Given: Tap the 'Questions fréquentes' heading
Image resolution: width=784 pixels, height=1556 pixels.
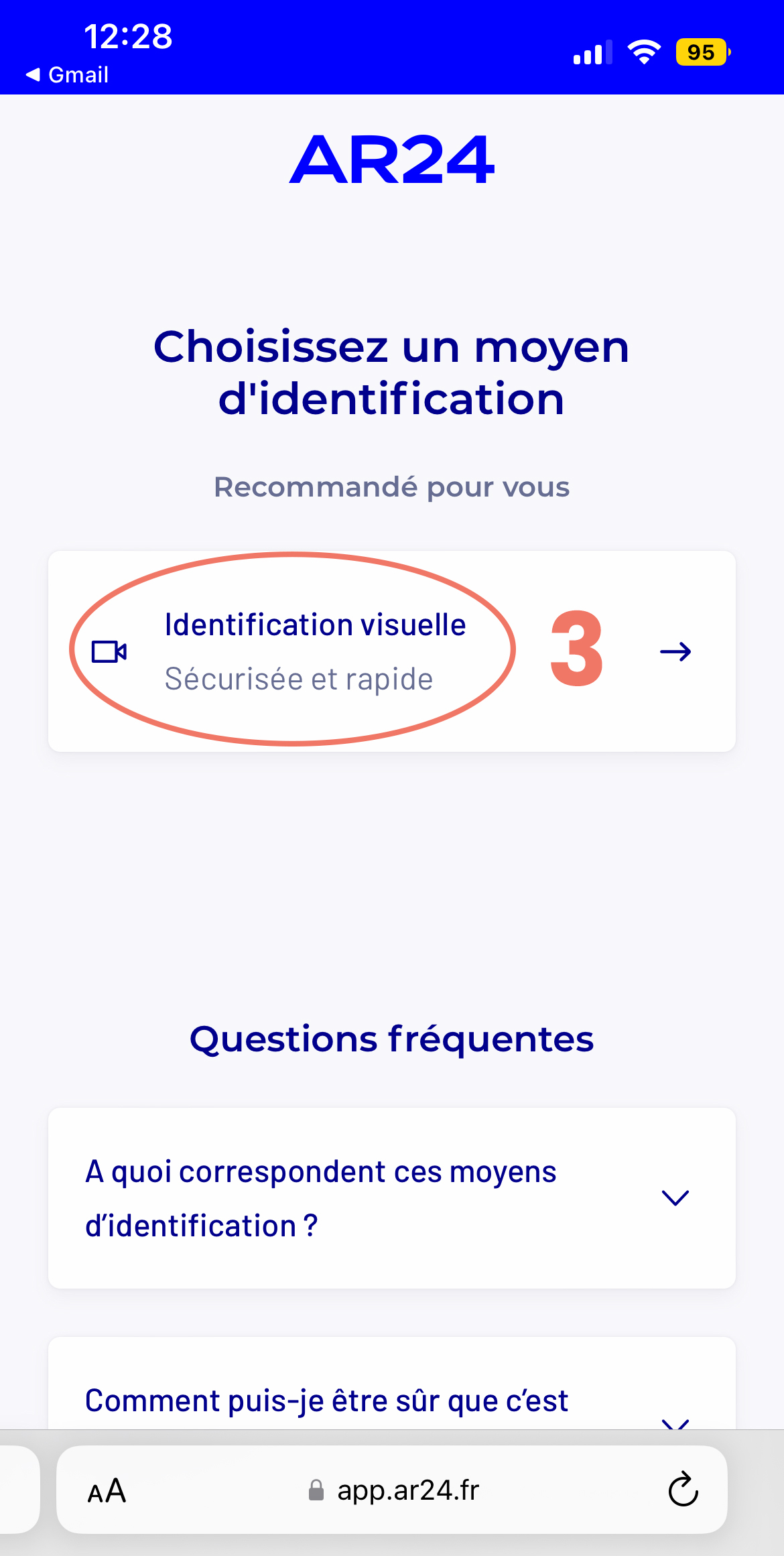Looking at the screenshot, I should coord(392,1039).
